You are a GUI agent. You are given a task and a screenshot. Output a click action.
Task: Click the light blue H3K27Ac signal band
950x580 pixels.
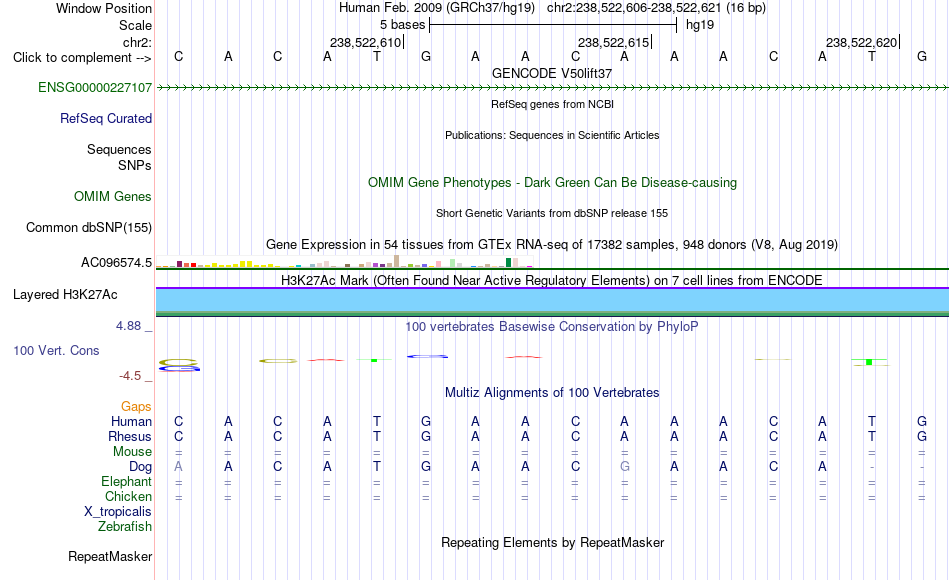552,300
